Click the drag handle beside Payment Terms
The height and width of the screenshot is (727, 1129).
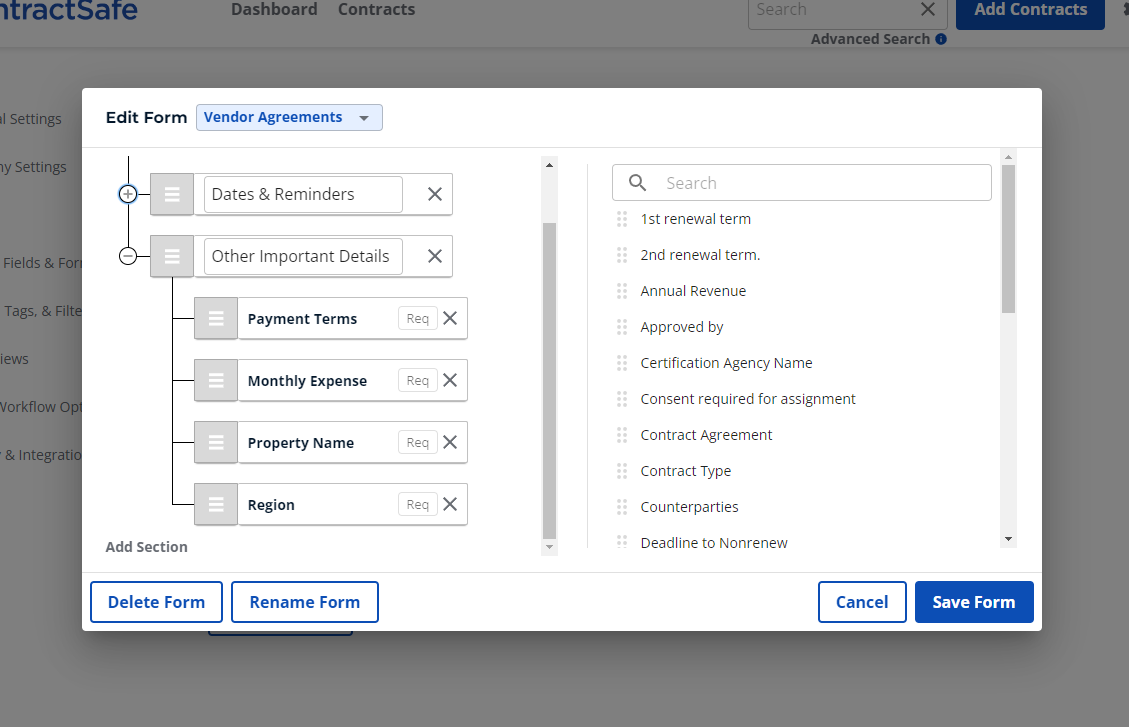[215, 318]
